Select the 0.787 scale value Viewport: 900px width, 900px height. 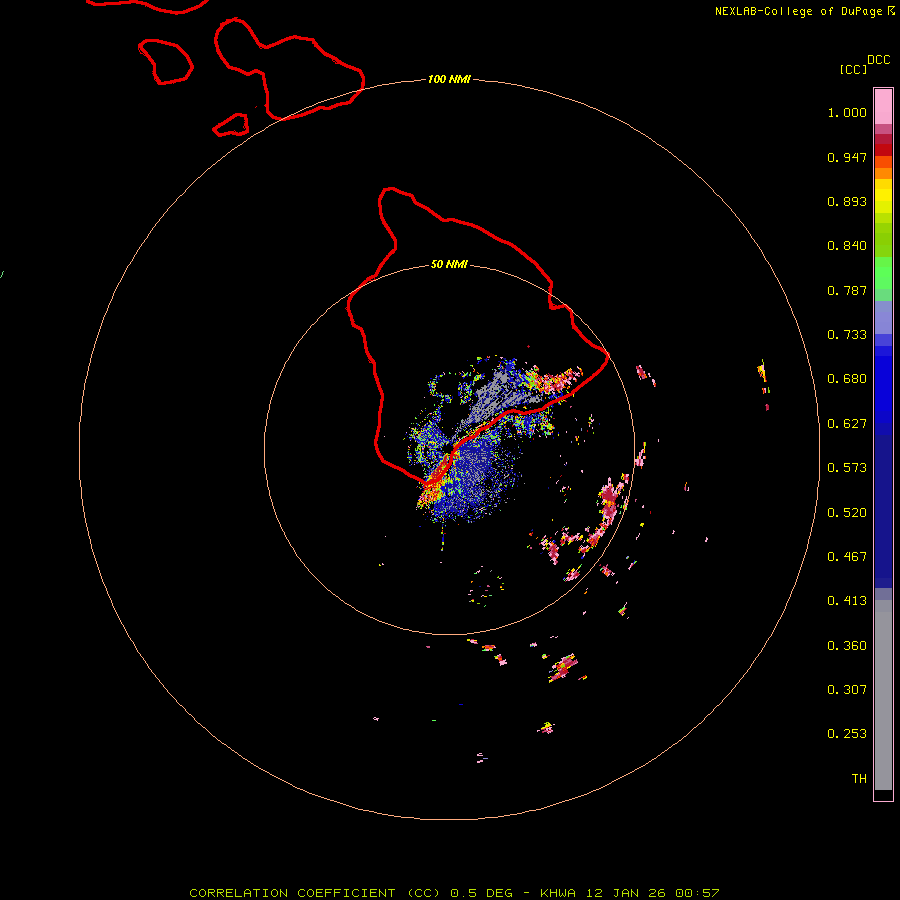click(847, 290)
